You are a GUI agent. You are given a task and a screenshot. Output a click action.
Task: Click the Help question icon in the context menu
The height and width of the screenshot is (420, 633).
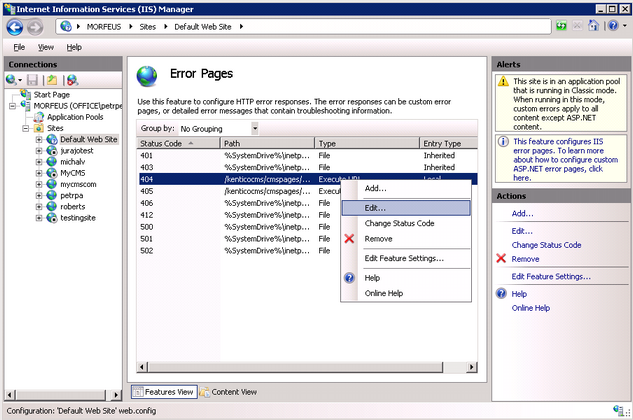(349, 278)
